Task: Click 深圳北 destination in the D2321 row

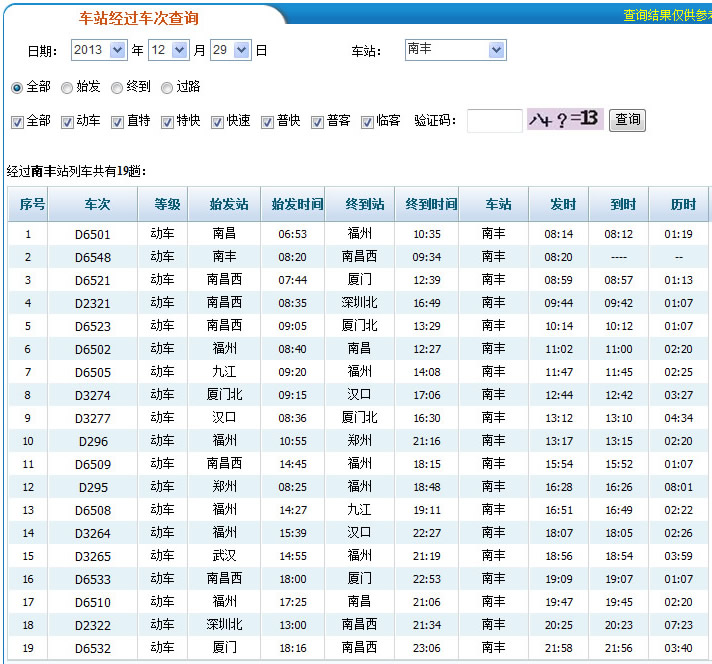Action: tap(360, 302)
